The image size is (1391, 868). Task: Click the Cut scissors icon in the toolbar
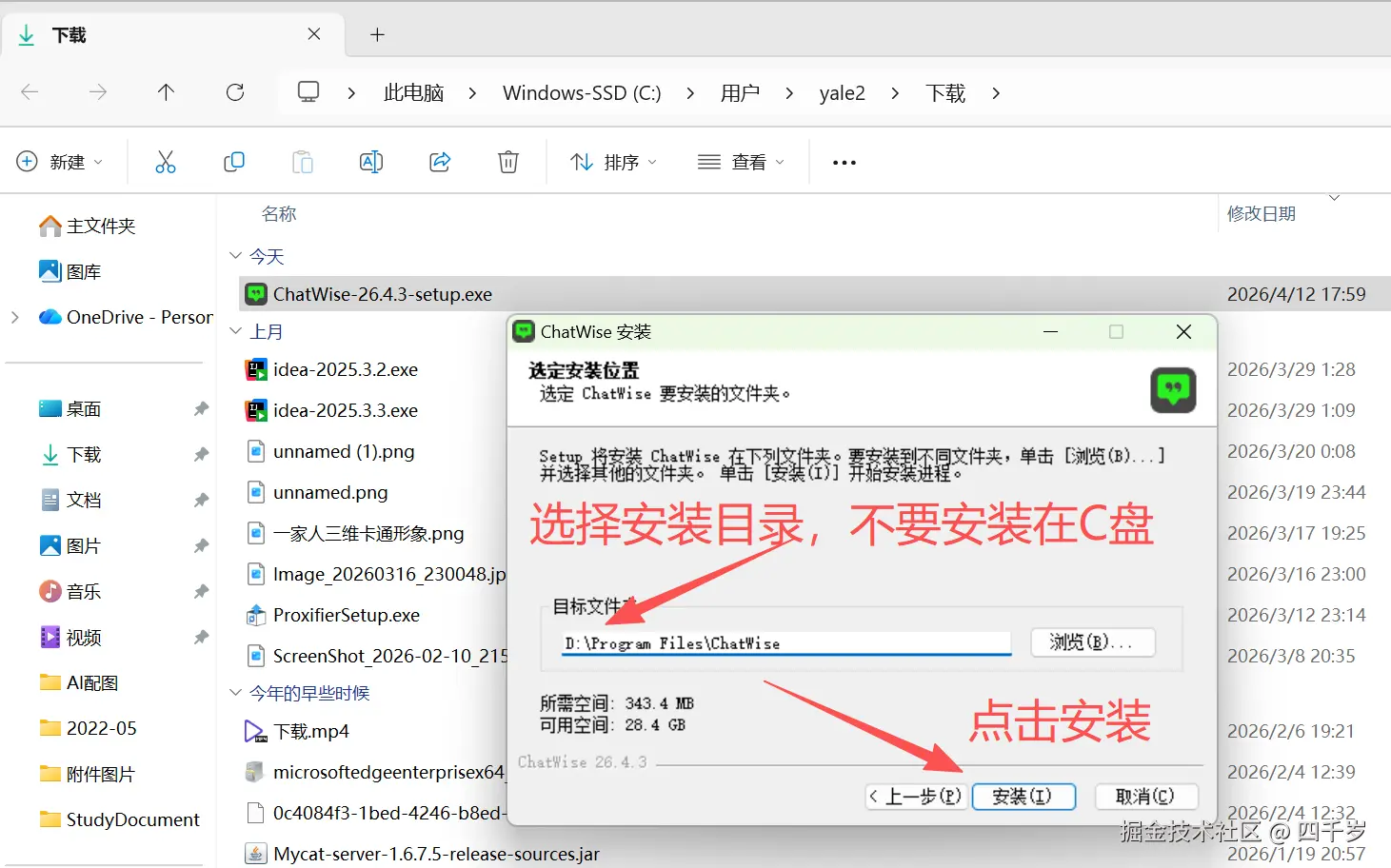click(166, 162)
